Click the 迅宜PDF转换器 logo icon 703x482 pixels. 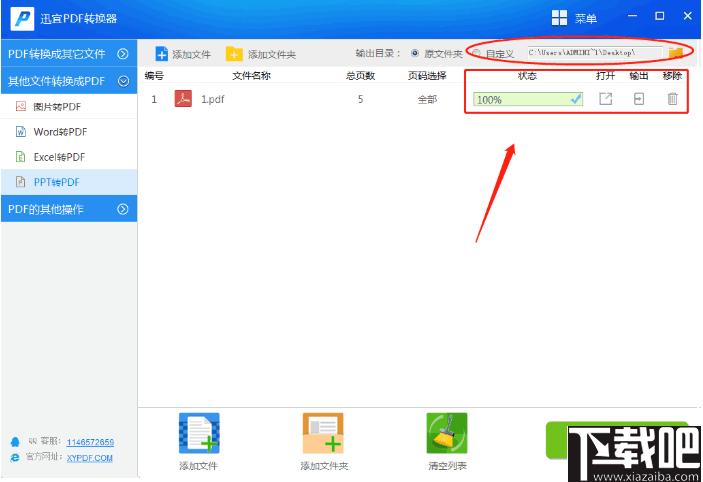(22, 18)
